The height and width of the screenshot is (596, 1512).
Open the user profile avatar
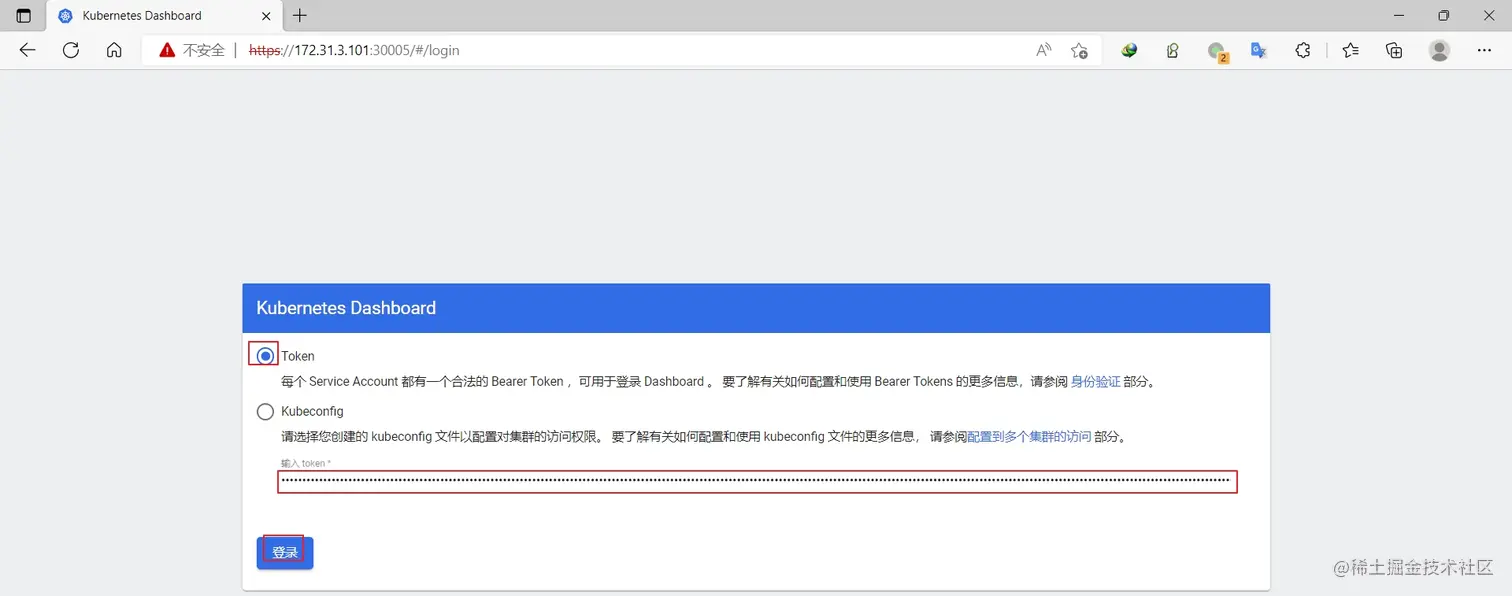[1439, 50]
